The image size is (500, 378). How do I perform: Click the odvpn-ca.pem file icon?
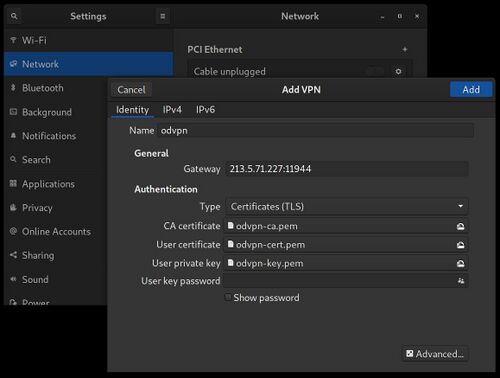click(x=230, y=226)
